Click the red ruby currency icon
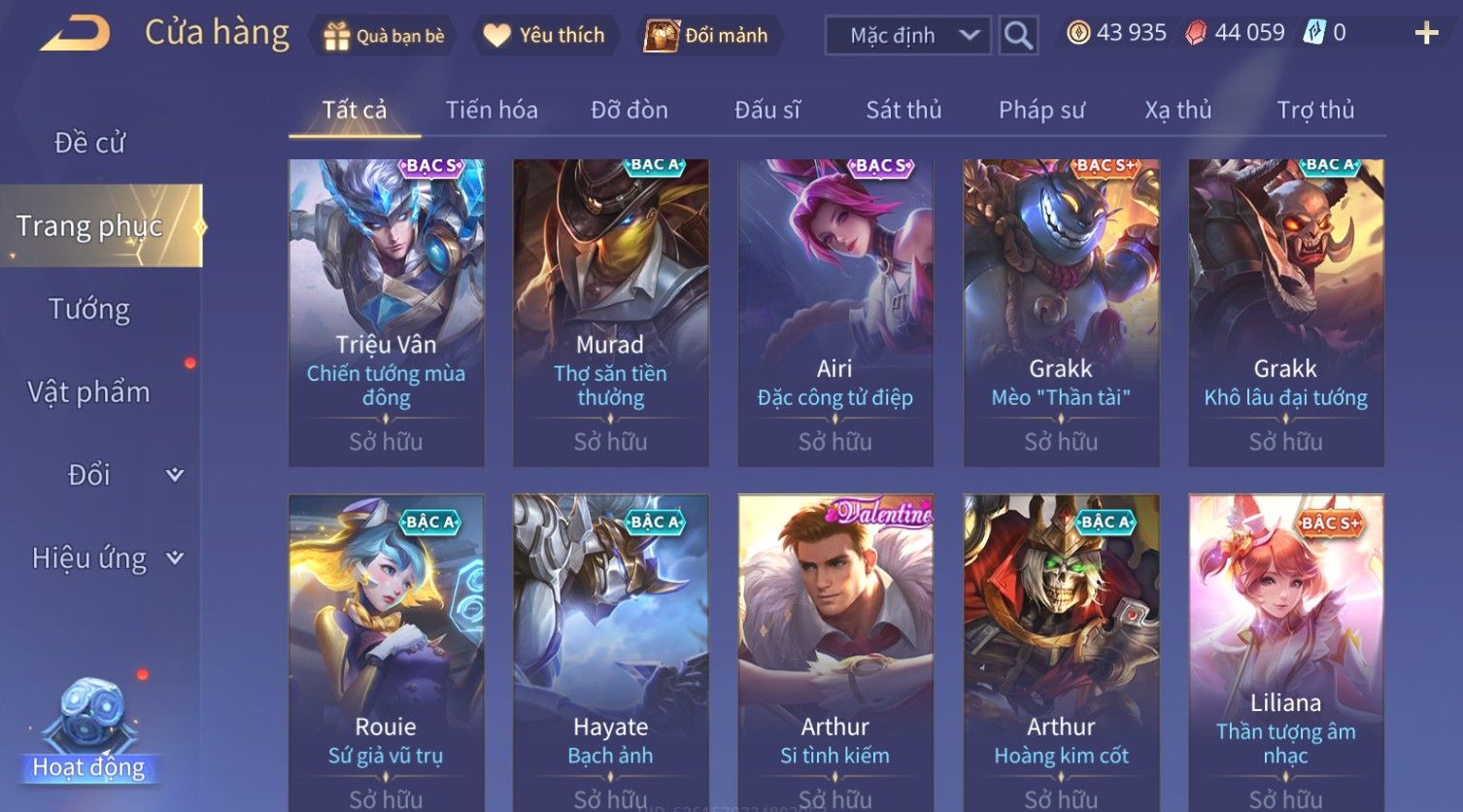This screenshot has height=812, width=1463. pos(1196,33)
